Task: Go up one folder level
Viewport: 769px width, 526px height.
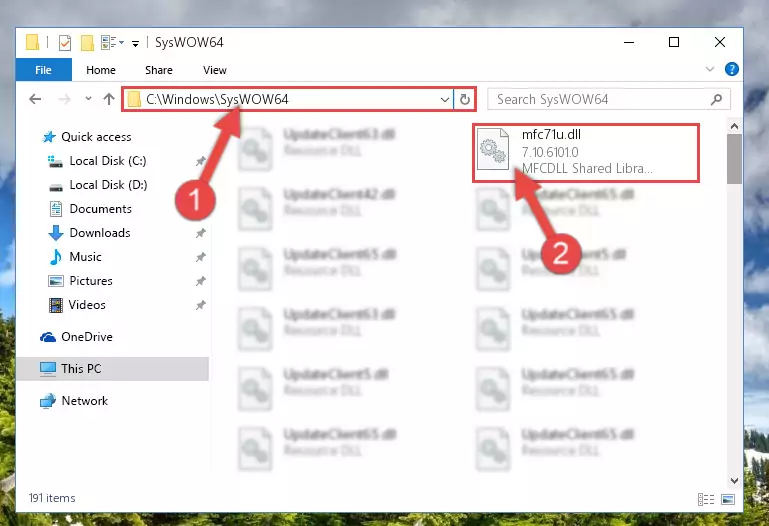Action: pos(109,100)
